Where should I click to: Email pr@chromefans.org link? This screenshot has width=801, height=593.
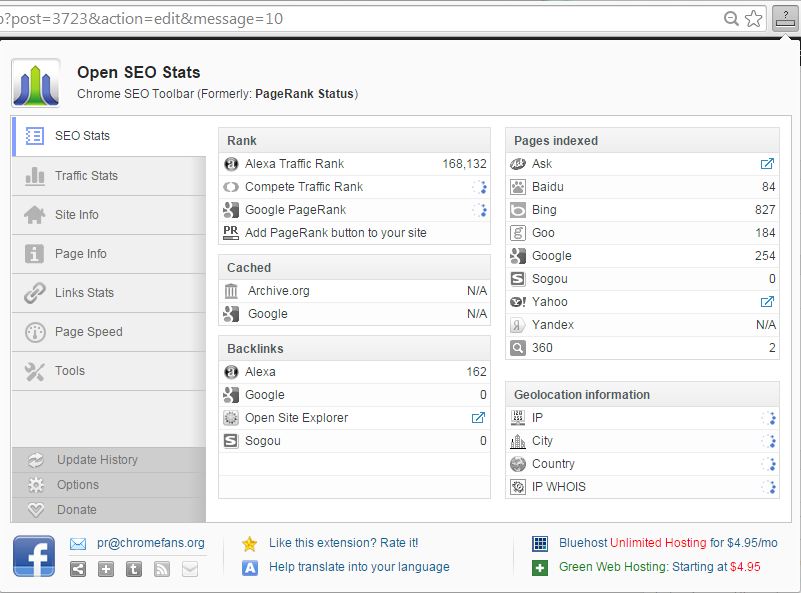[151, 543]
